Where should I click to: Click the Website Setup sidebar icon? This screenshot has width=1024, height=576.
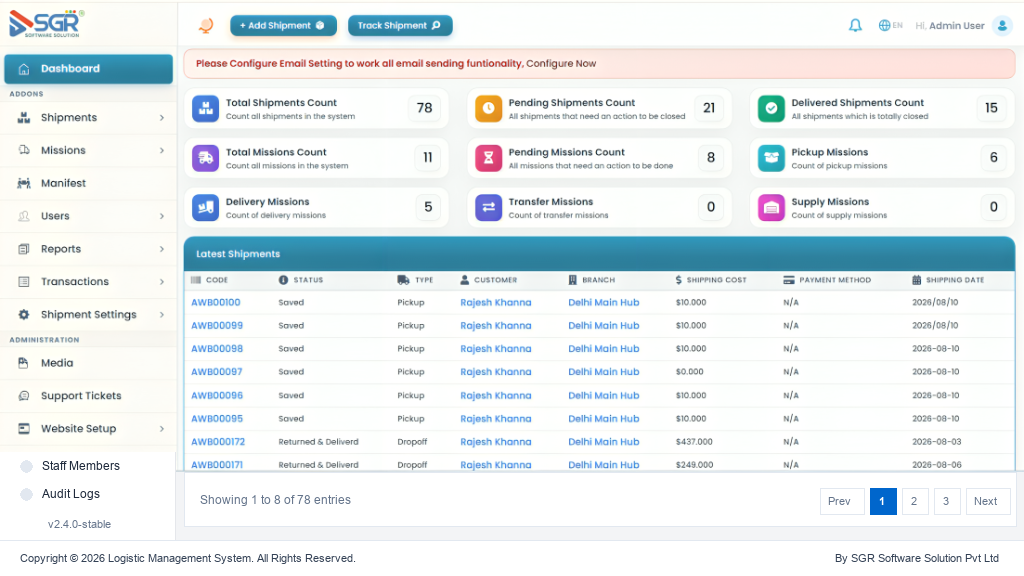(x=24, y=428)
